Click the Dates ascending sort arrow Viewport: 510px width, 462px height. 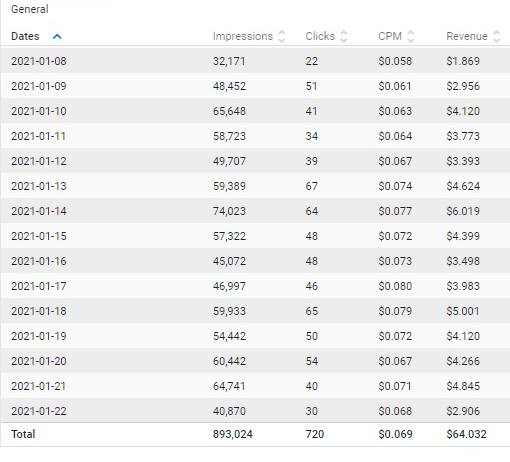click(57, 36)
